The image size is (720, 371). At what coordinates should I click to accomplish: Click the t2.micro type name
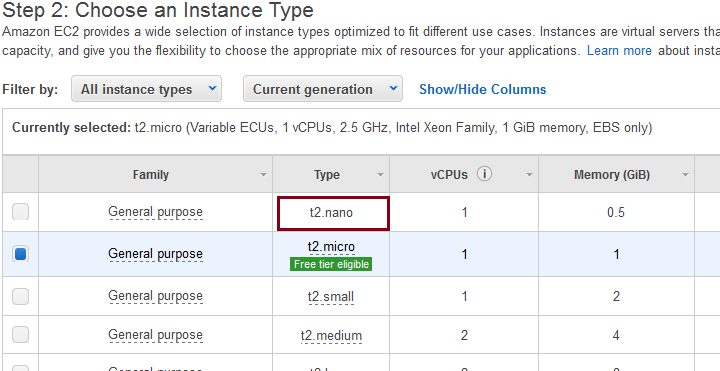tap(331, 247)
